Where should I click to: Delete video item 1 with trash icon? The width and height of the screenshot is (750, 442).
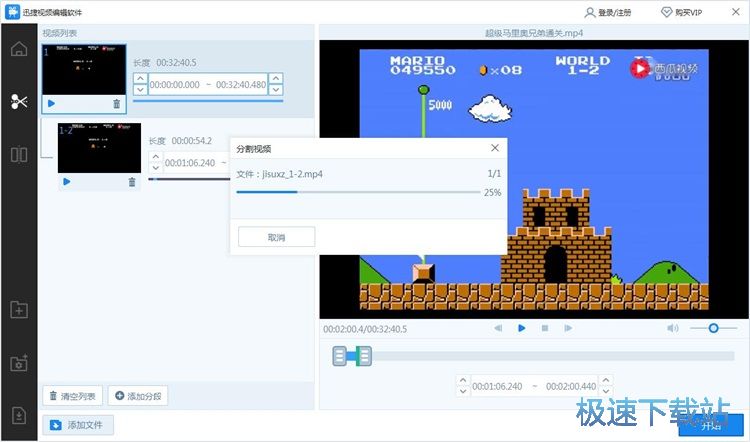[x=116, y=103]
